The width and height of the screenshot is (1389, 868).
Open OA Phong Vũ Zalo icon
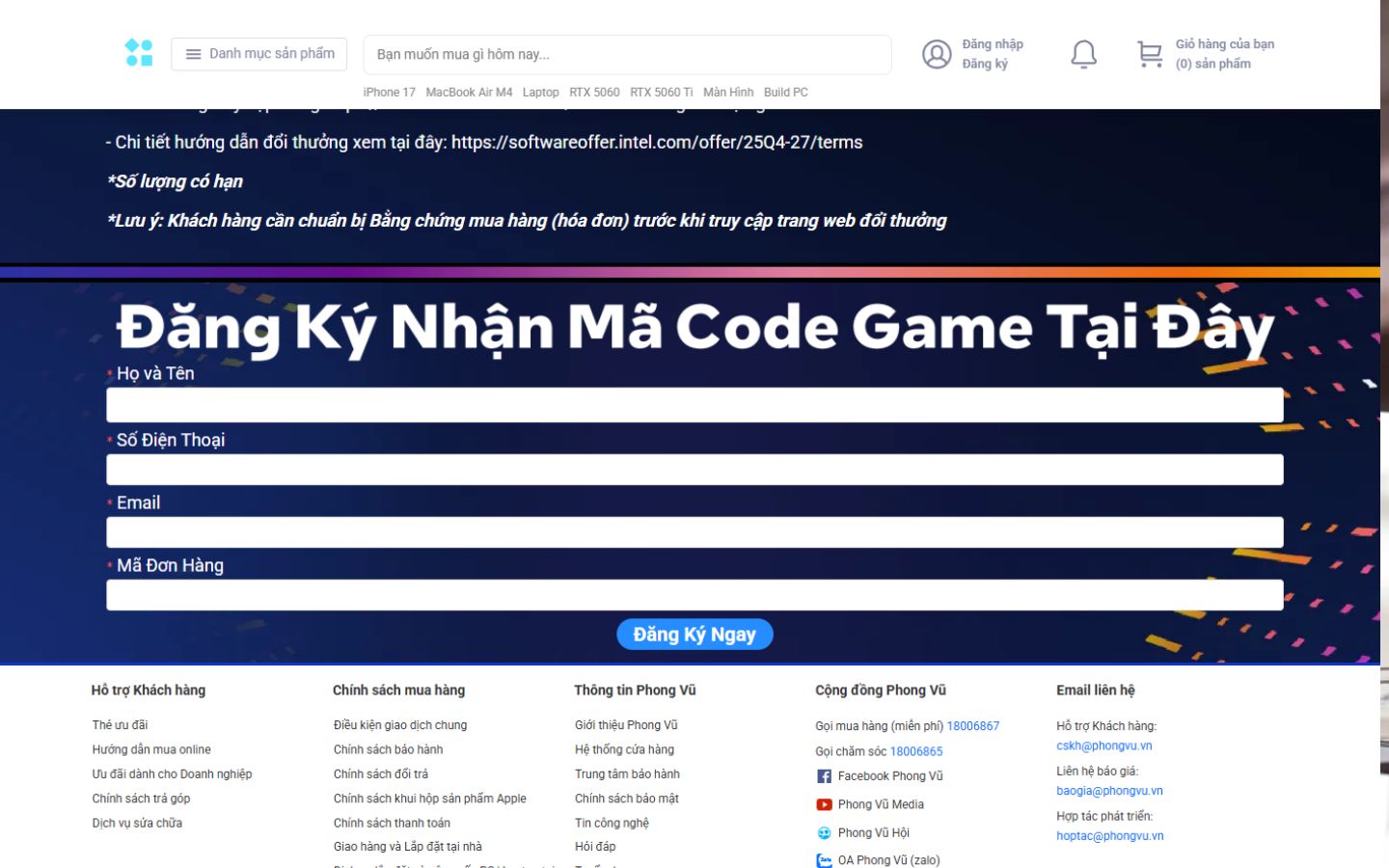coord(825,859)
